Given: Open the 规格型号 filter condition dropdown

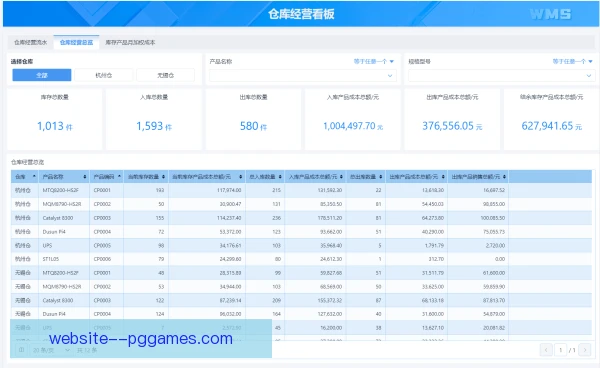Looking at the screenshot, I should (572, 61).
